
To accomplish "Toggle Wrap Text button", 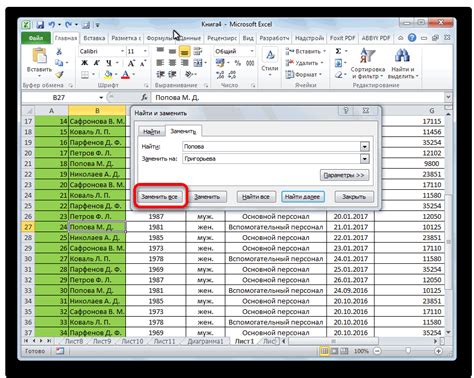I will point(198,51).
